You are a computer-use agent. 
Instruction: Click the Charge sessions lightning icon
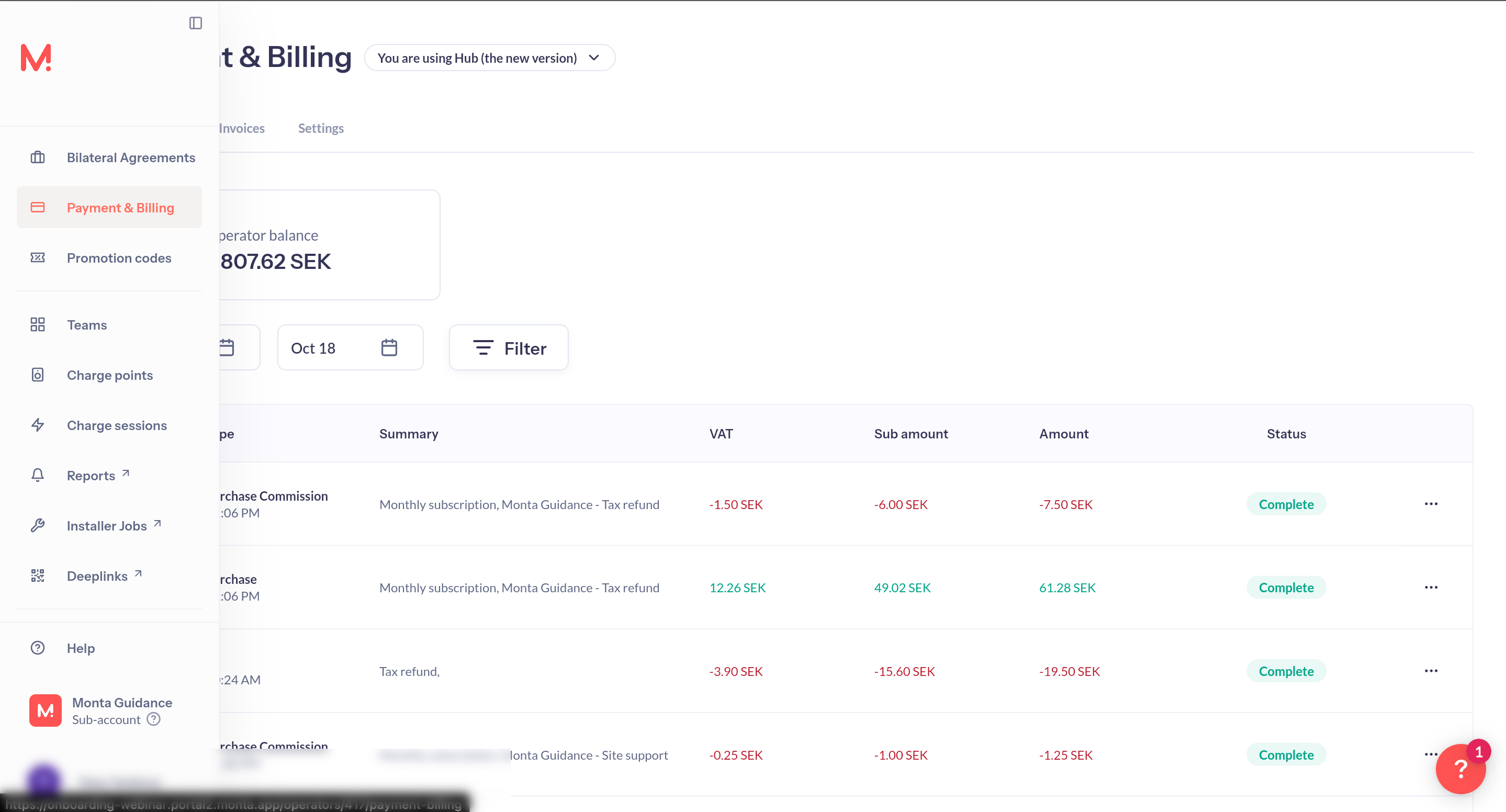tap(38, 425)
